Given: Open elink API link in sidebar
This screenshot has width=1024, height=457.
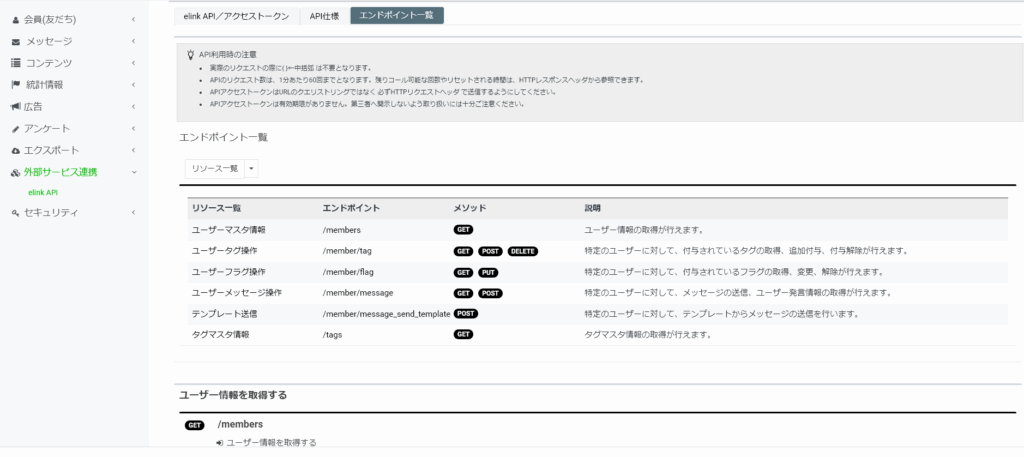Looking at the screenshot, I should [x=43, y=192].
